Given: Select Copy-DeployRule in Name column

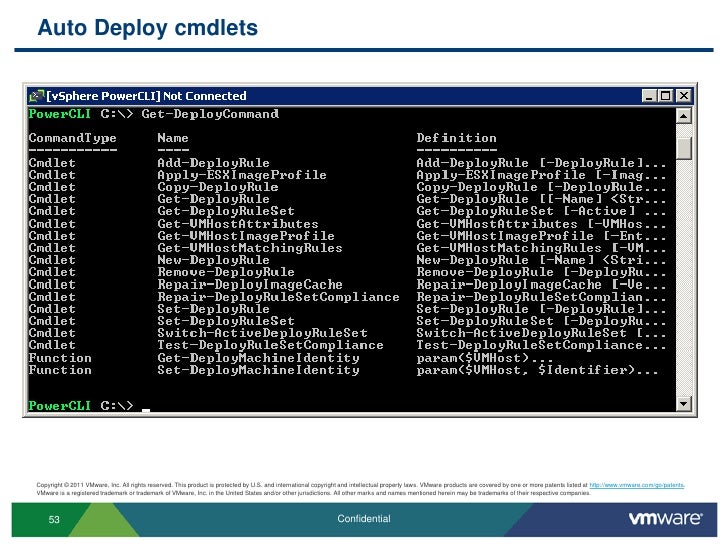Looking at the screenshot, I should [x=218, y=187].
